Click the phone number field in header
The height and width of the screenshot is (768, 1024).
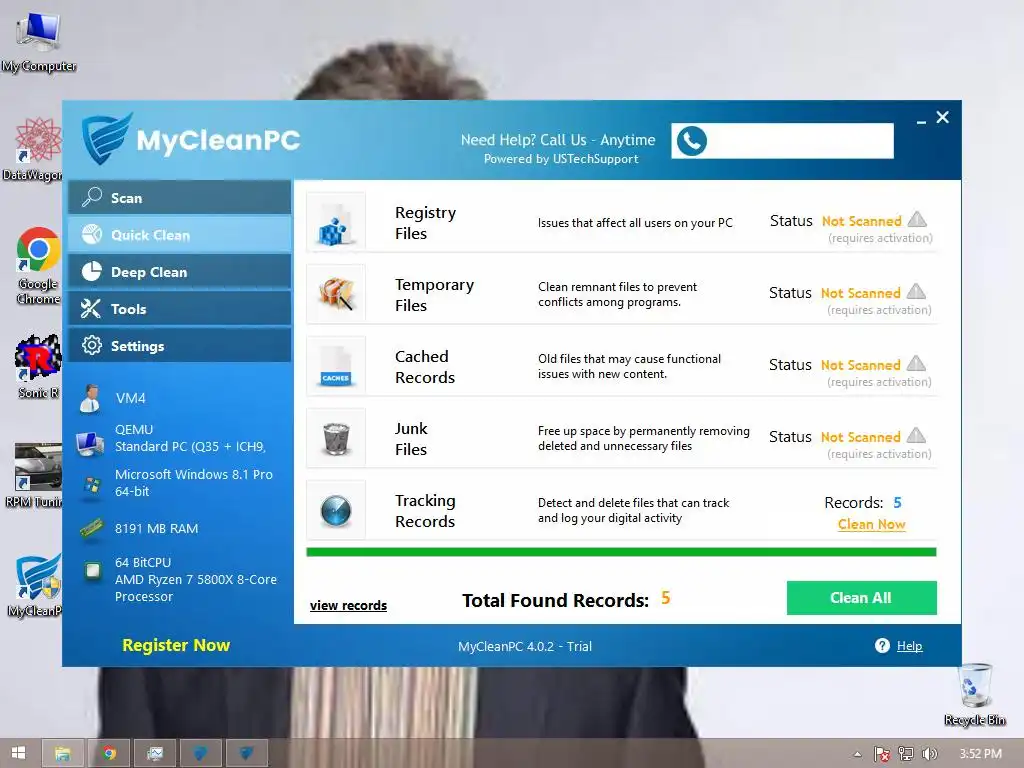click(x=782, y=140)
